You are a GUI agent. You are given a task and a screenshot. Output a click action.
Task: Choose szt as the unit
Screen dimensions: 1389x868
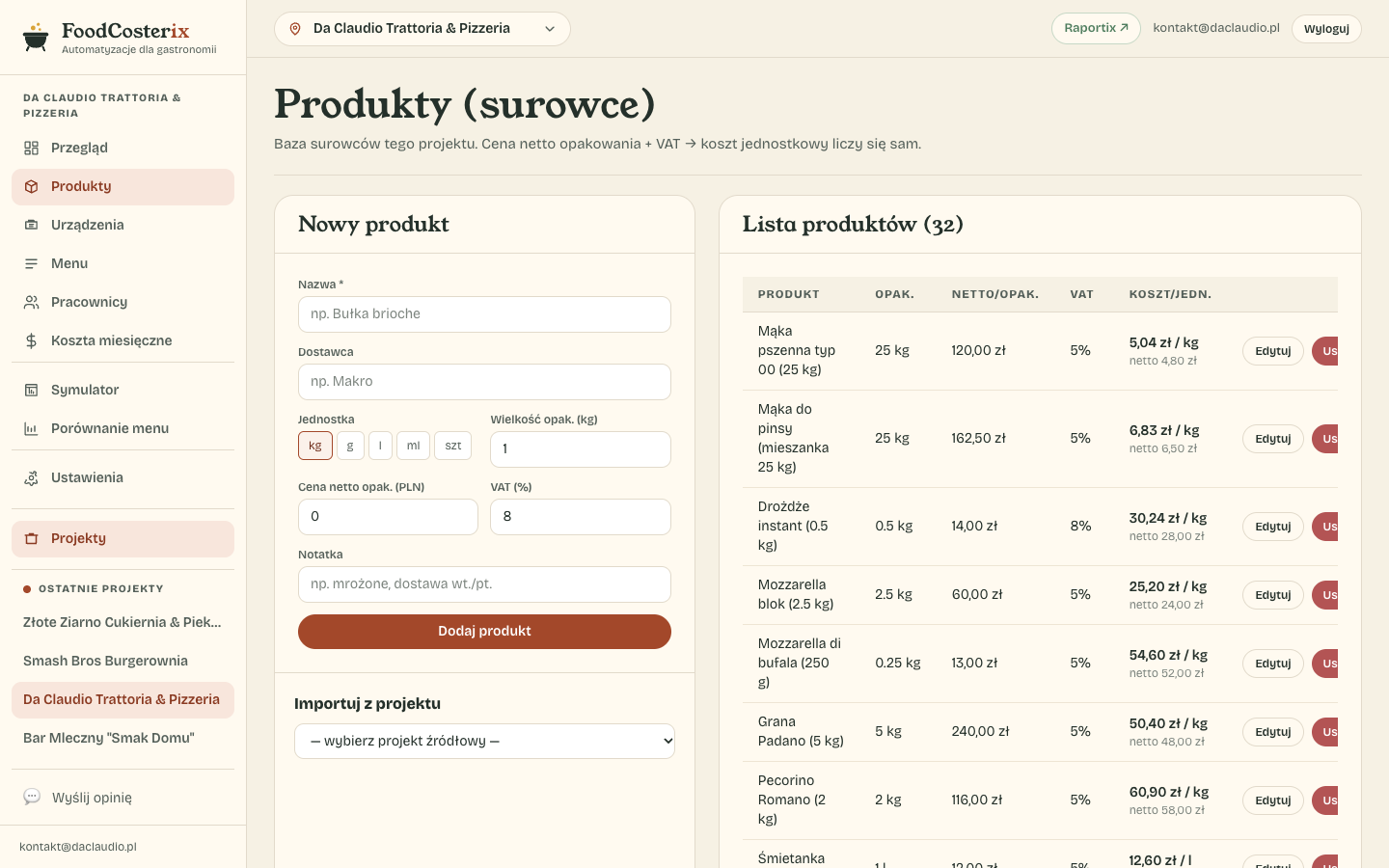tap(453, 446)
